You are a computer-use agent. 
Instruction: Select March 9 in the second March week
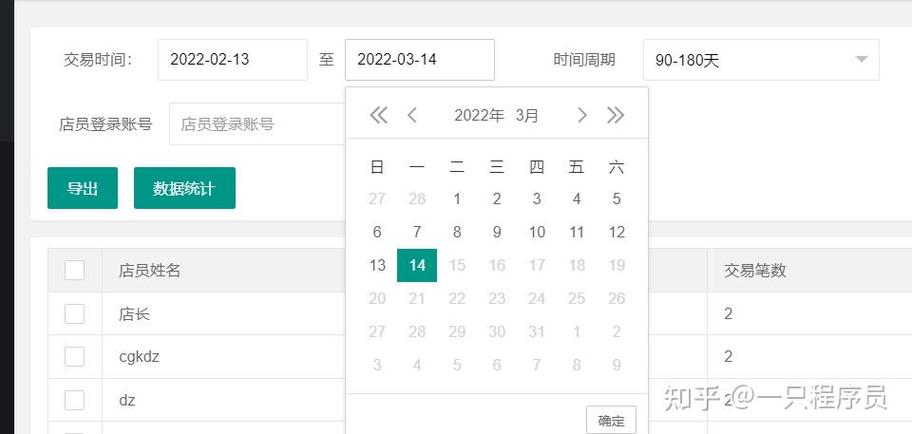coord(497,232)
